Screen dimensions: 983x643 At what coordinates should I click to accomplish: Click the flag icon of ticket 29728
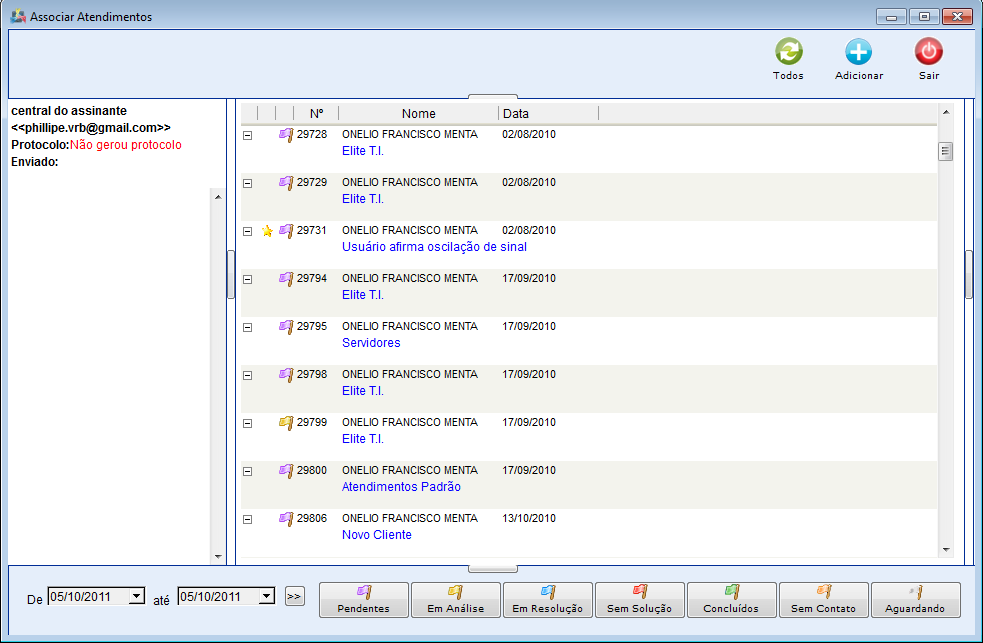pos(286,135)
